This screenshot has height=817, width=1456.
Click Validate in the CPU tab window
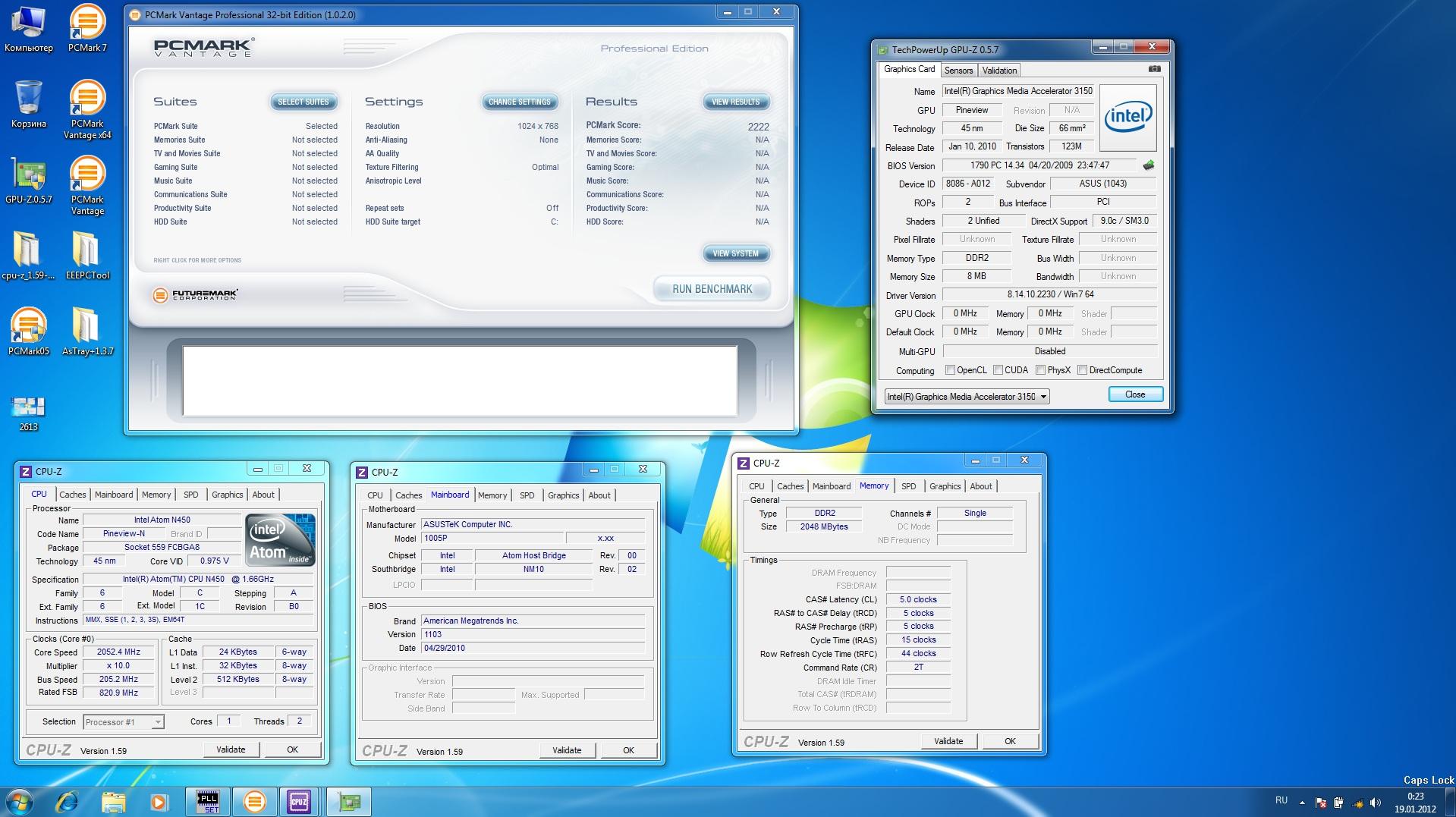pyautogui.click(x=231, y=749)
